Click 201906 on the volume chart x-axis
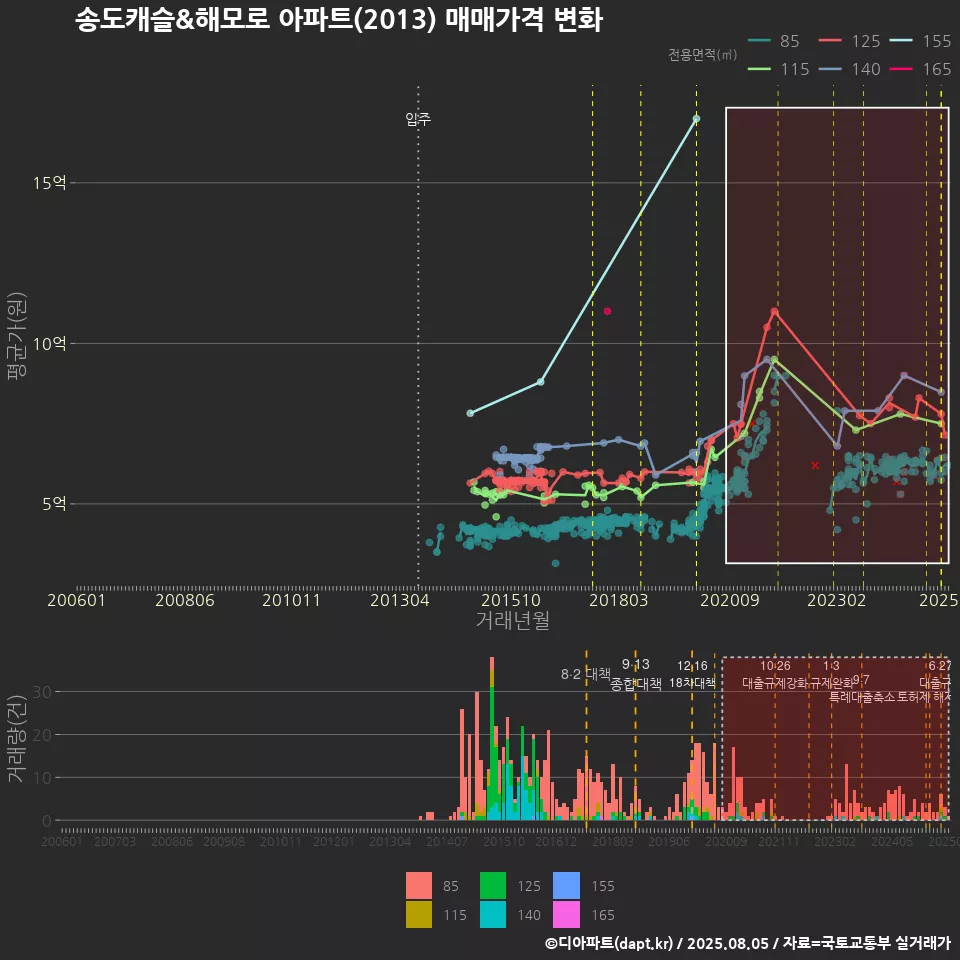This screenshot has height=960, width=960. pyautogui.click(x=669, y=841)
